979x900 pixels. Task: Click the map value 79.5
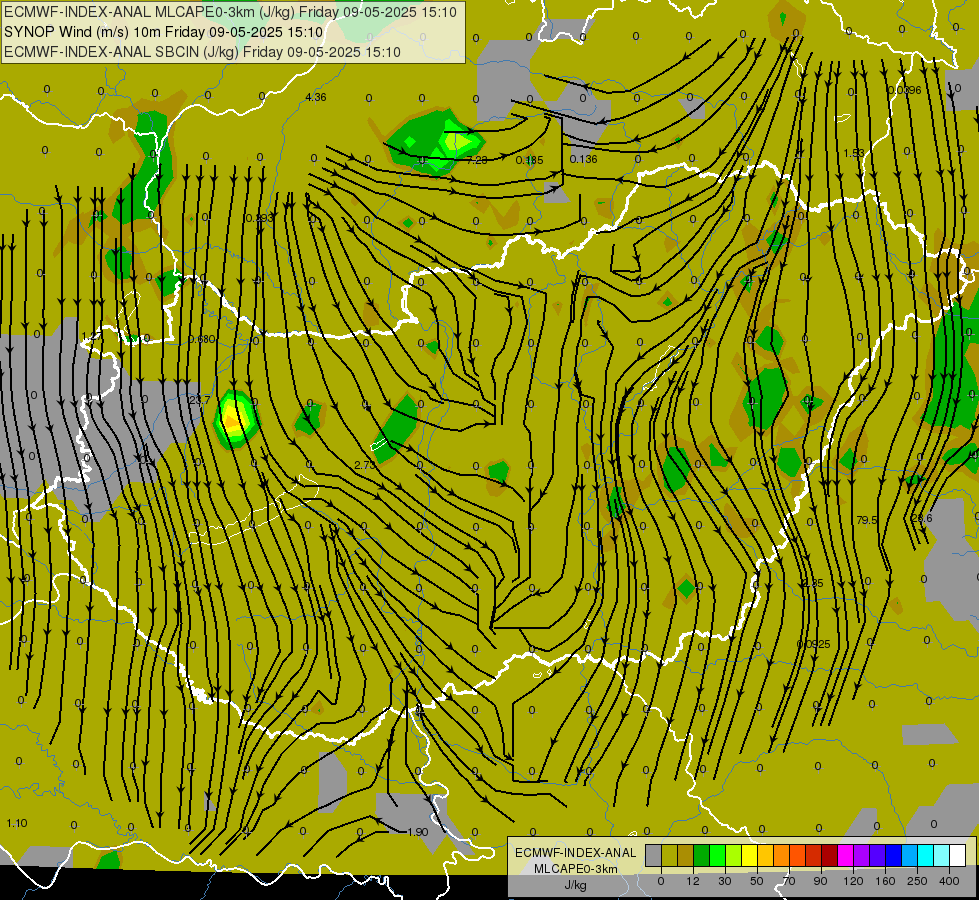point(867,520)
